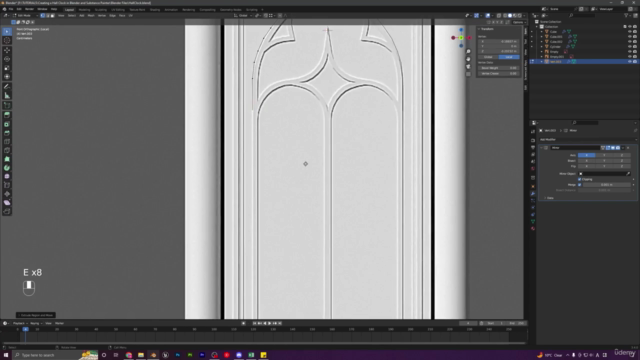The image size is (640, 360).
Task: Choose the Transform tool in toolbar
Action: point(7,77)
